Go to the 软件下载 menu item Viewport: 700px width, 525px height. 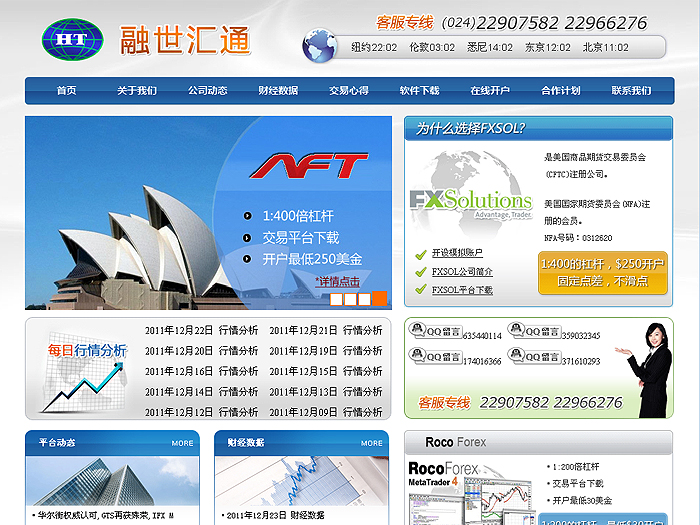[x=419, y=91]
